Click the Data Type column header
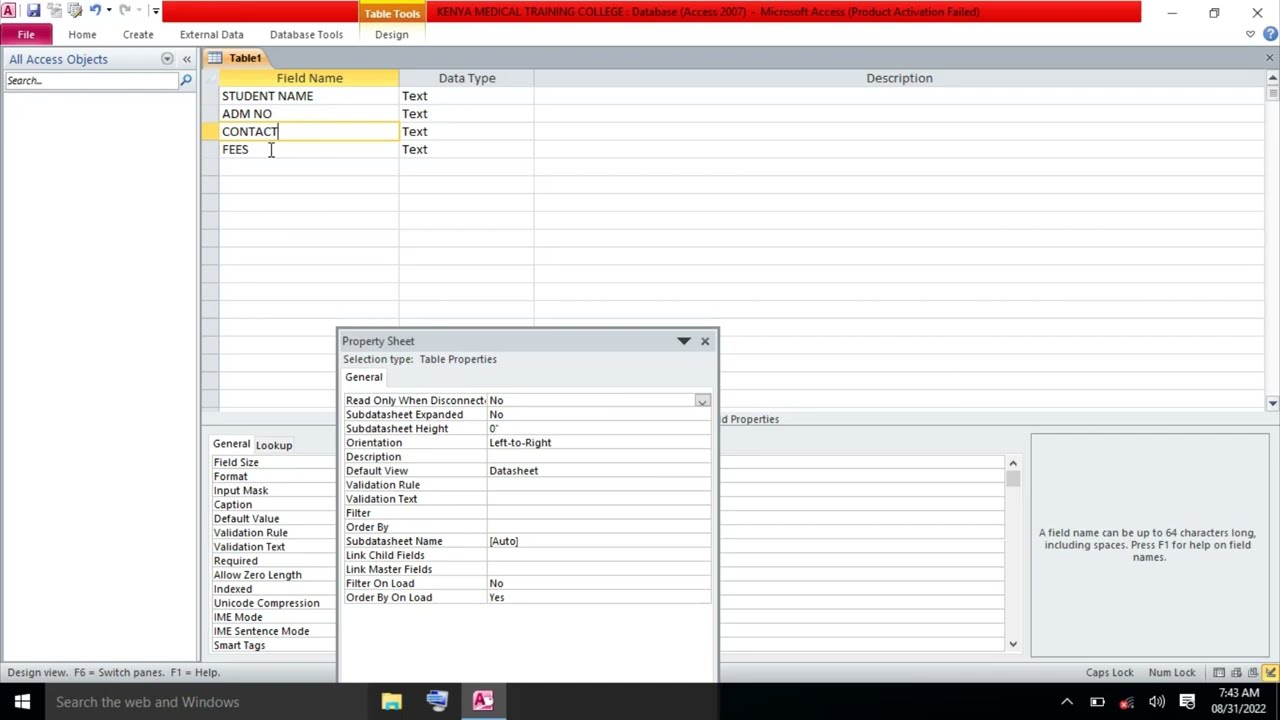 [x=466, y=78]
